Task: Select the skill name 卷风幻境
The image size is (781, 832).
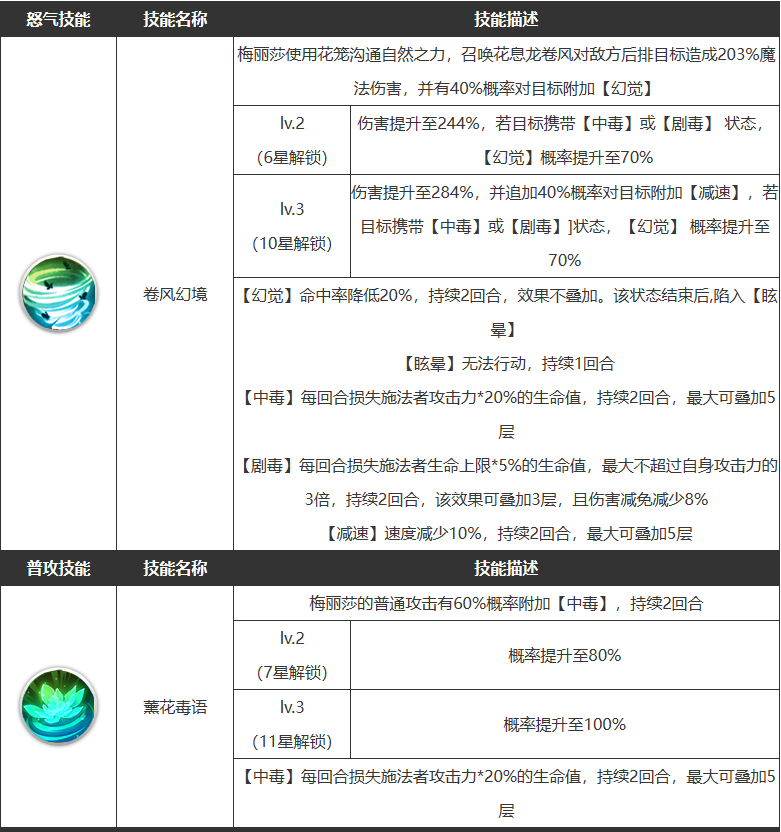Action: coord(175,294)
